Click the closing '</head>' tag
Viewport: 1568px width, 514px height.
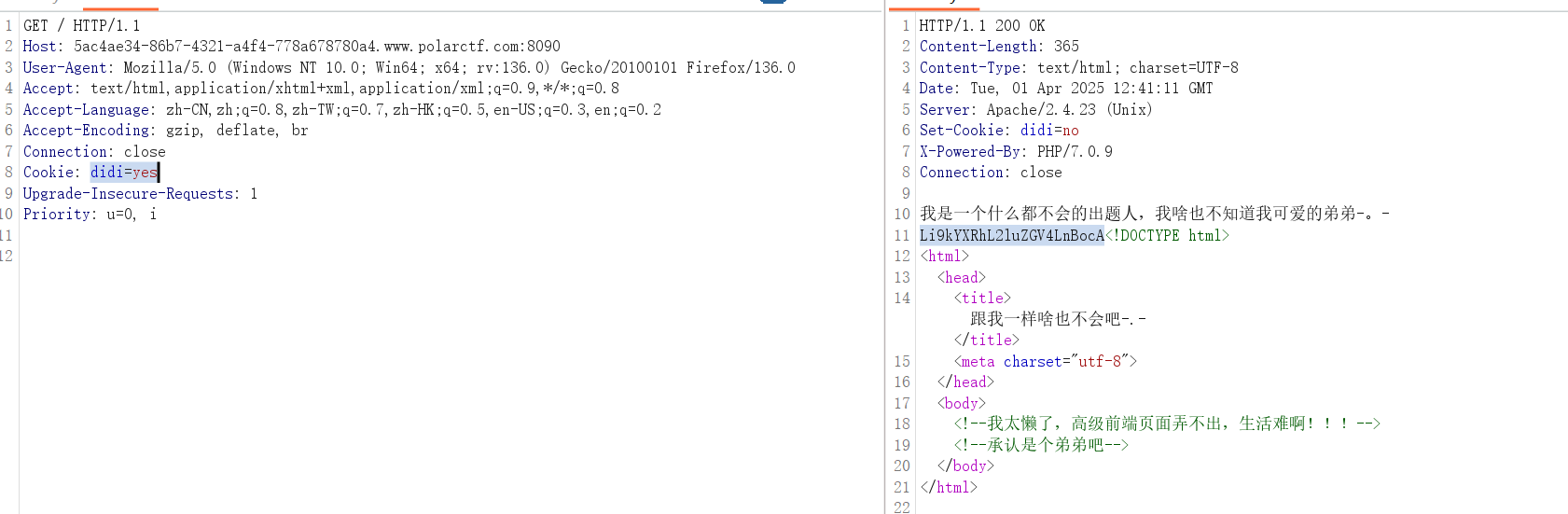click(965, 382)
